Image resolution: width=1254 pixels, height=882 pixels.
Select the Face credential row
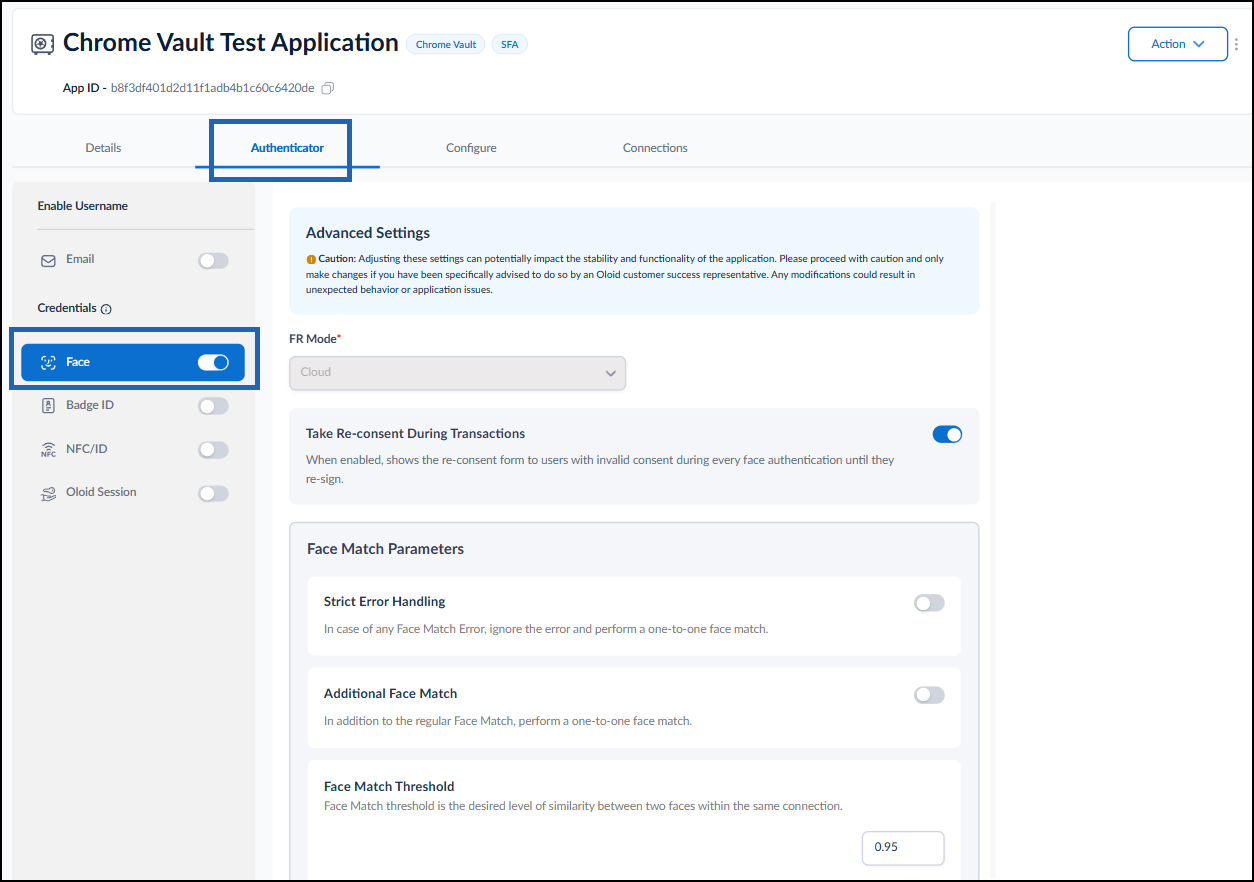pyautogui.click(x=133, y=362)
